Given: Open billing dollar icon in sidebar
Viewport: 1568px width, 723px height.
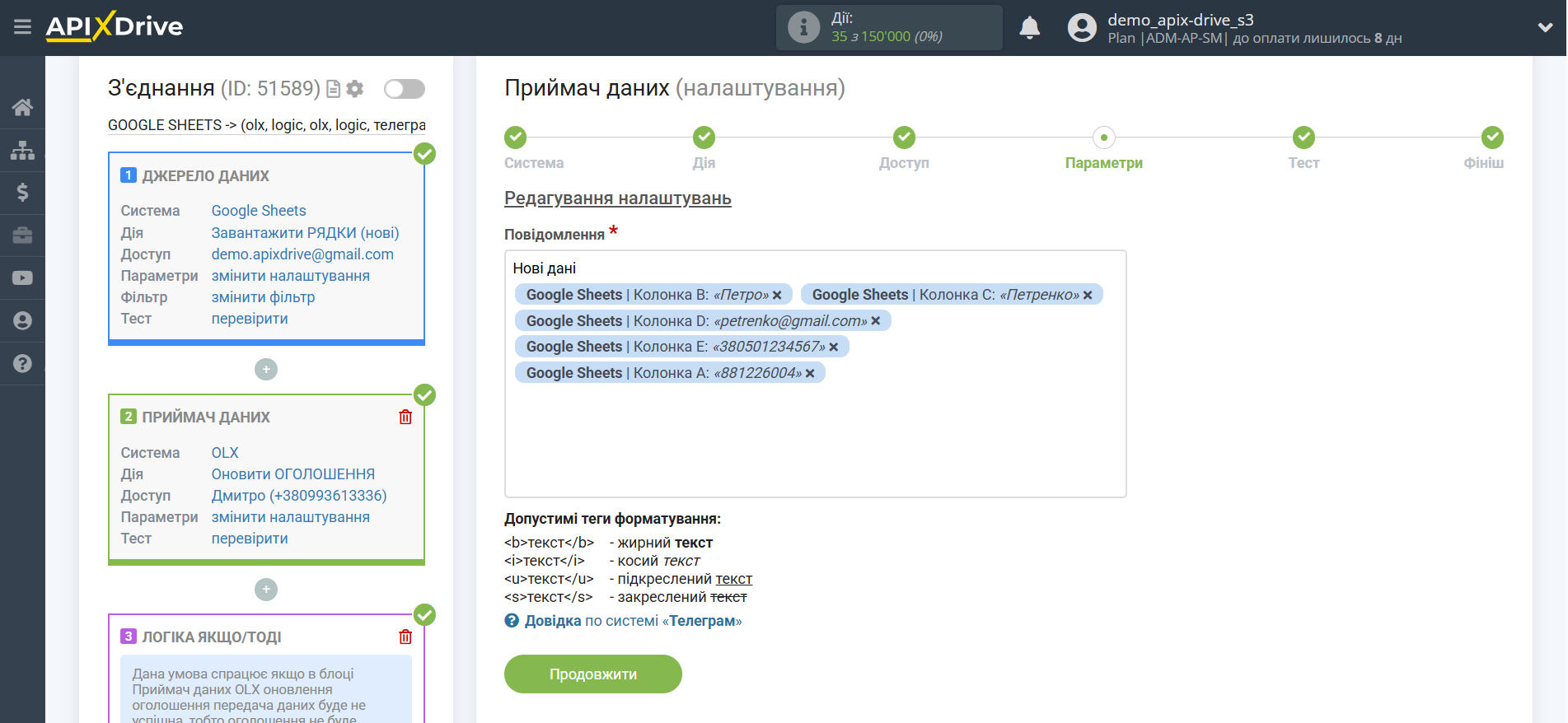Looking at the screenshot, I should [22, 193].
